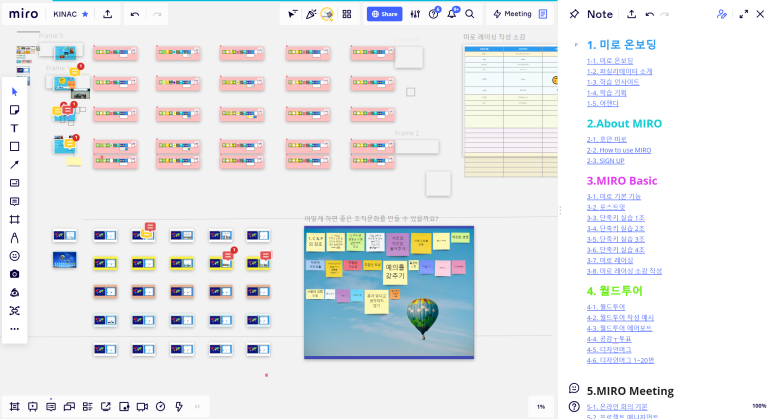Select the Shape rectangle tool
The height and width of the screenshot is (419, 773).
[x=14, y=146]
